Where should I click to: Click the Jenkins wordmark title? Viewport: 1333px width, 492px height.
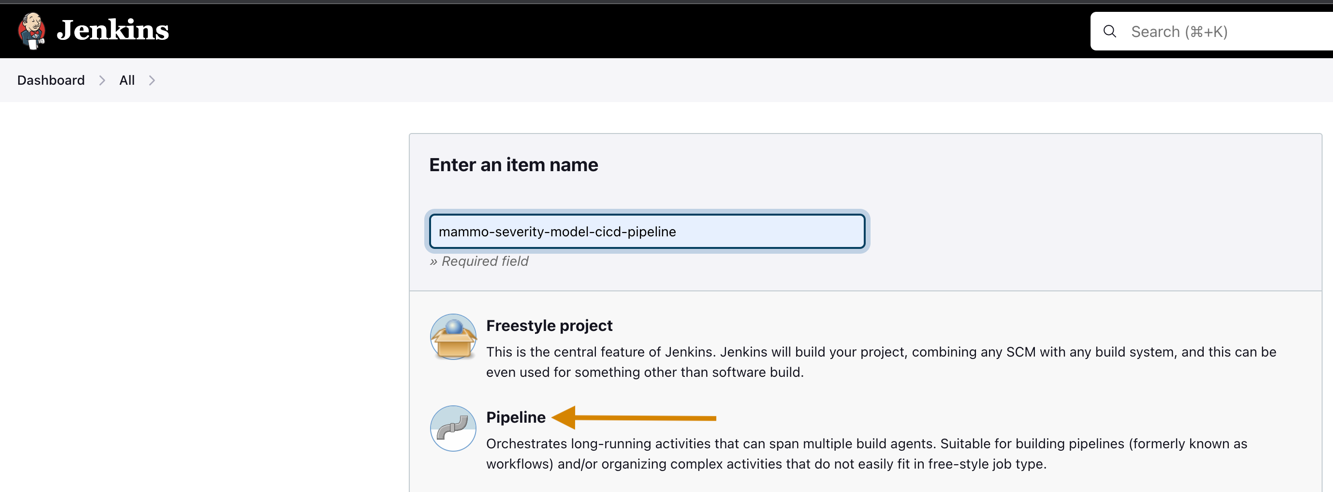point(112,31)
